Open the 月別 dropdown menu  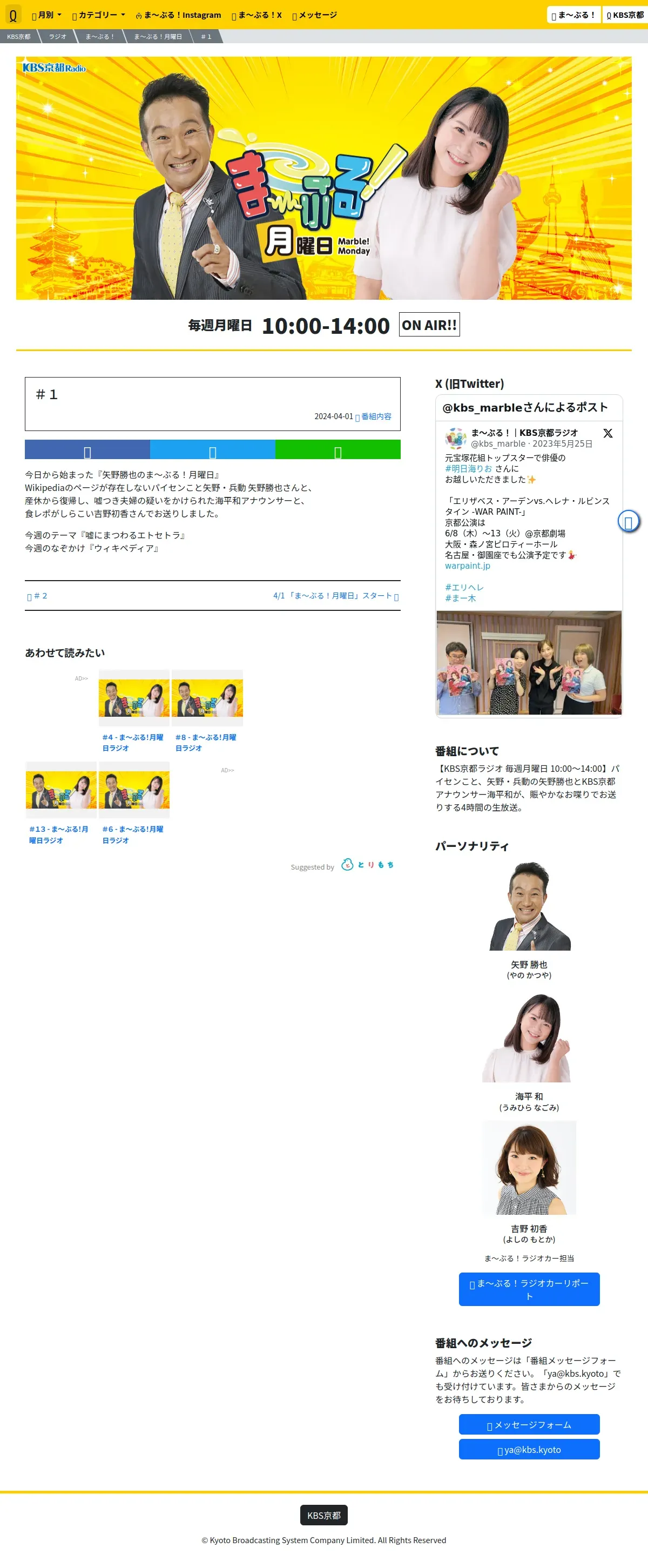[x=47, y=15]
